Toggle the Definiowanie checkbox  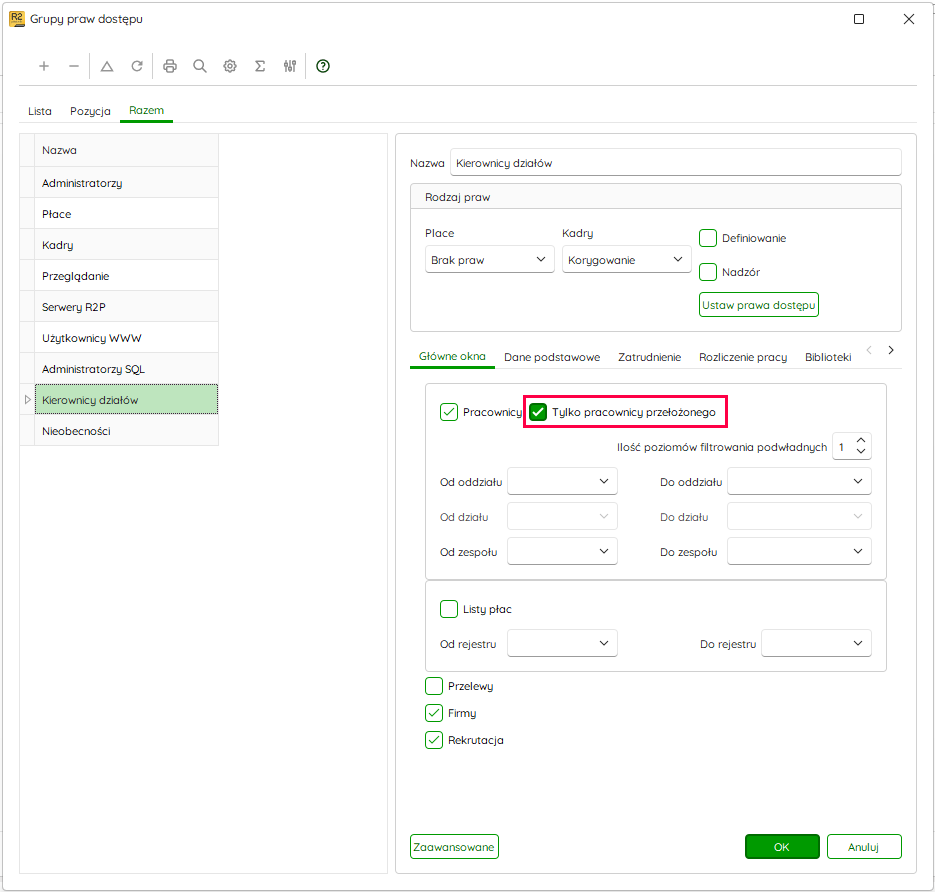point(708,238)
